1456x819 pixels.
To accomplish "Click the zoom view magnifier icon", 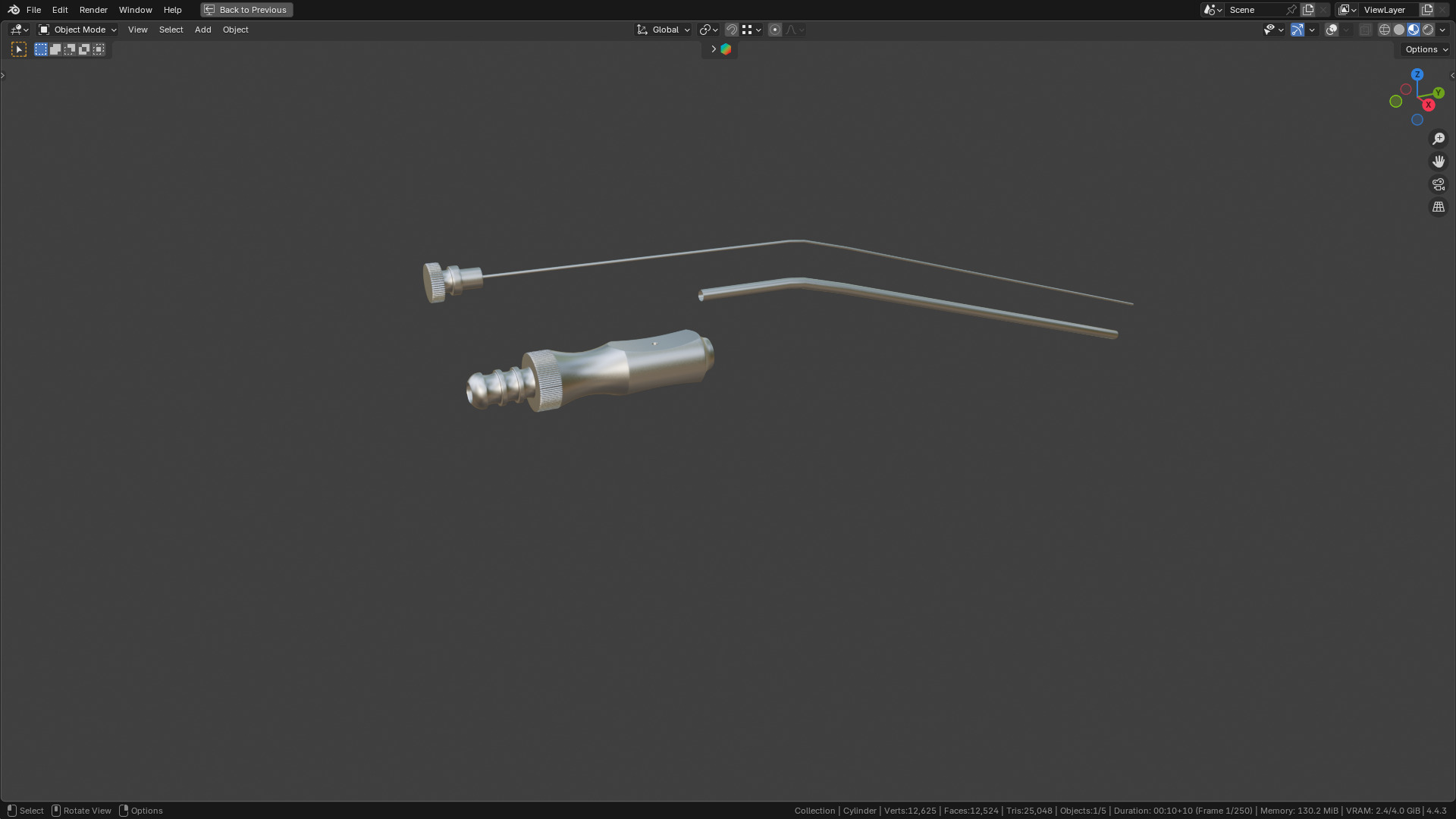I will (1439, 139).
